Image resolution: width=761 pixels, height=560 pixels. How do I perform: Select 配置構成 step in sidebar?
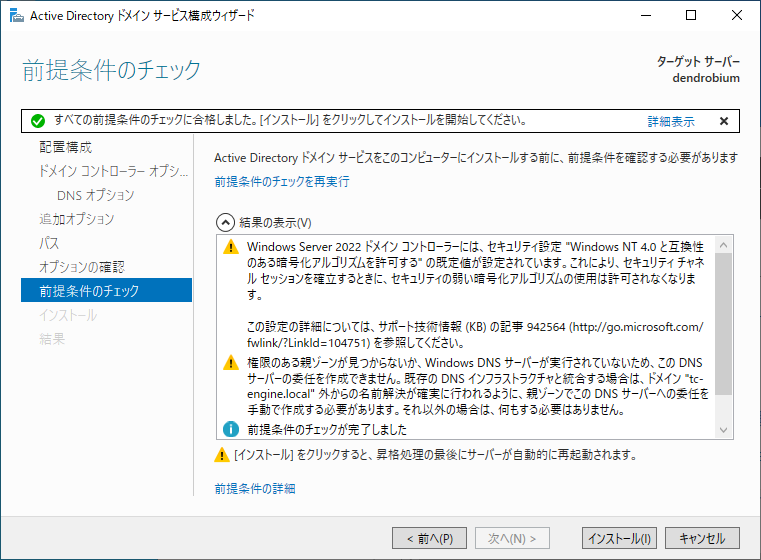click(x=66, y=147)
